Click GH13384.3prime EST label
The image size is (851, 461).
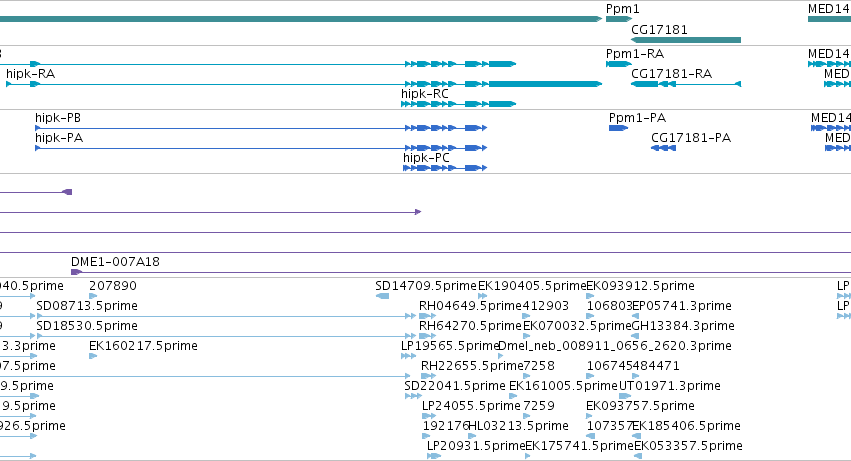click(x=683, y=326)
